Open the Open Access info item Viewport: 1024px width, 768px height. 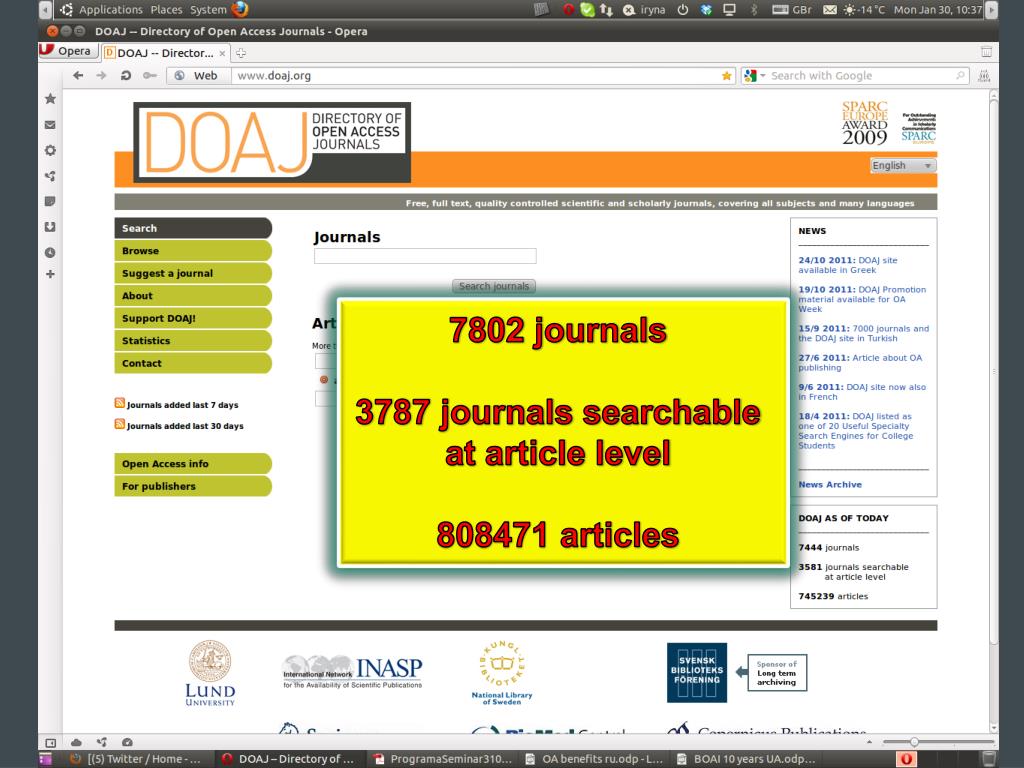(193, 464)
